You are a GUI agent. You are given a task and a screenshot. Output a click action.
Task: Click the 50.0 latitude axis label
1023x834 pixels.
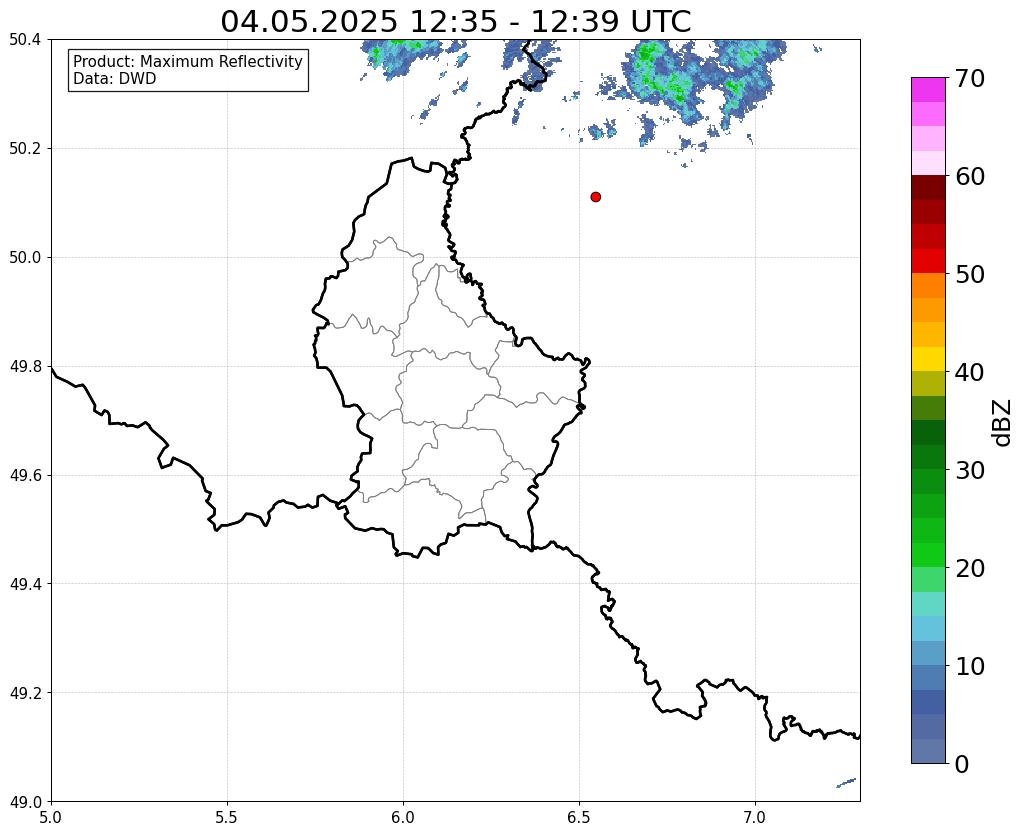25,258
